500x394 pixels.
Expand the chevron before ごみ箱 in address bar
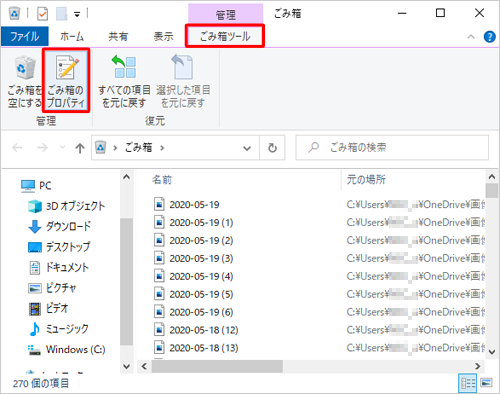[x=115, y=148]
